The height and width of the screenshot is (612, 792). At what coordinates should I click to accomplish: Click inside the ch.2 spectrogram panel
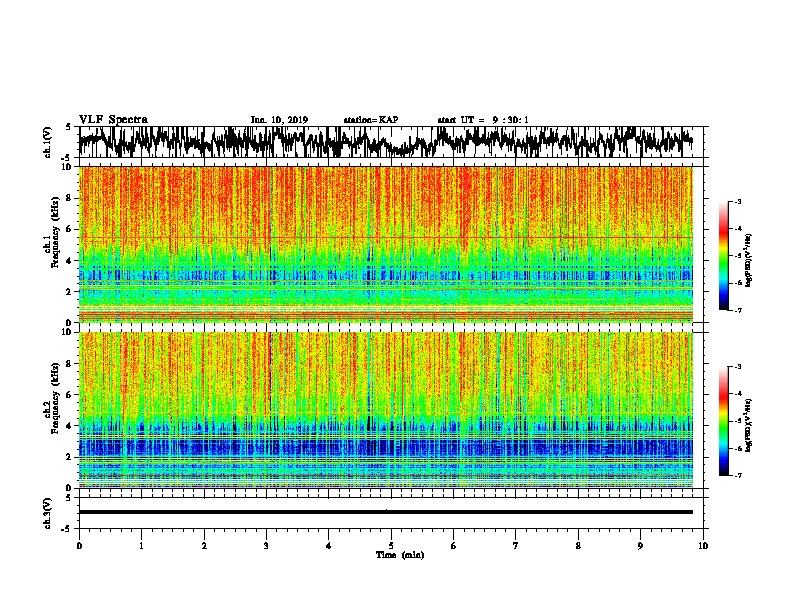[385, 410]
